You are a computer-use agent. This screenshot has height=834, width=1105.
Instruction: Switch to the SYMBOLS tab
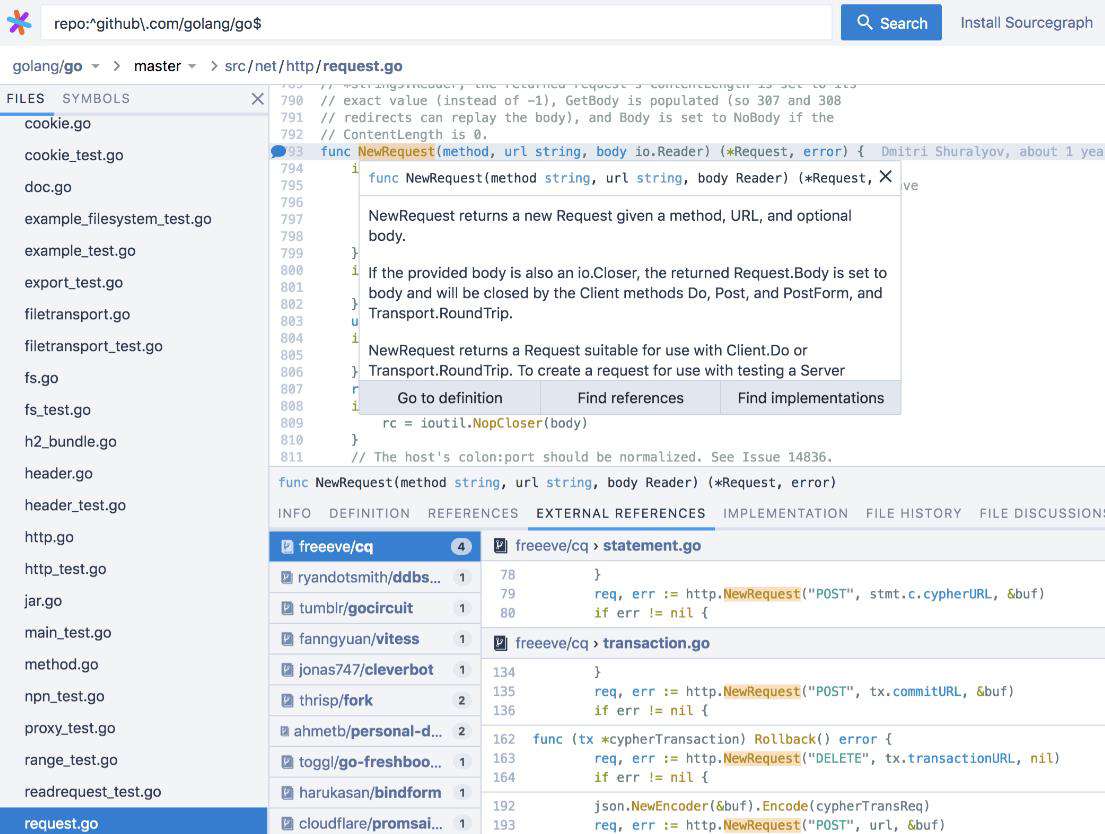96,99
